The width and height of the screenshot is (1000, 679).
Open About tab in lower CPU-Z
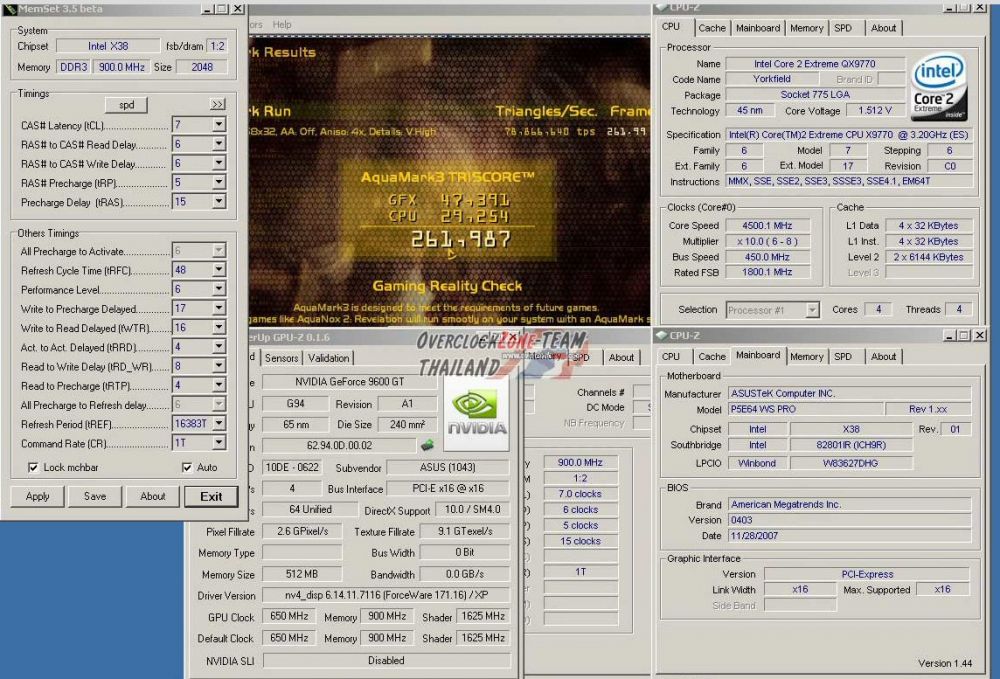[x=883, y=356]
